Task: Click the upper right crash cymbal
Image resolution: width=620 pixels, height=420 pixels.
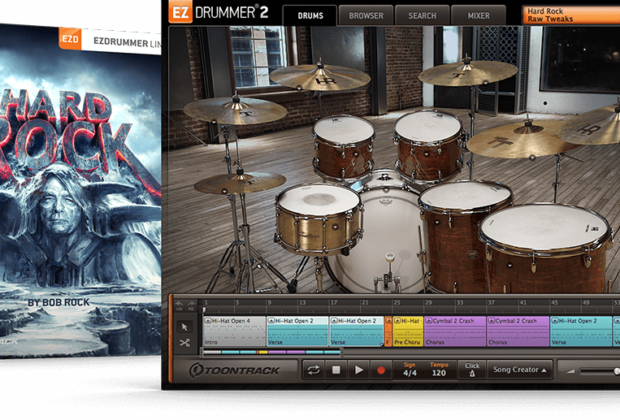Action: click(x=468, y=72)
